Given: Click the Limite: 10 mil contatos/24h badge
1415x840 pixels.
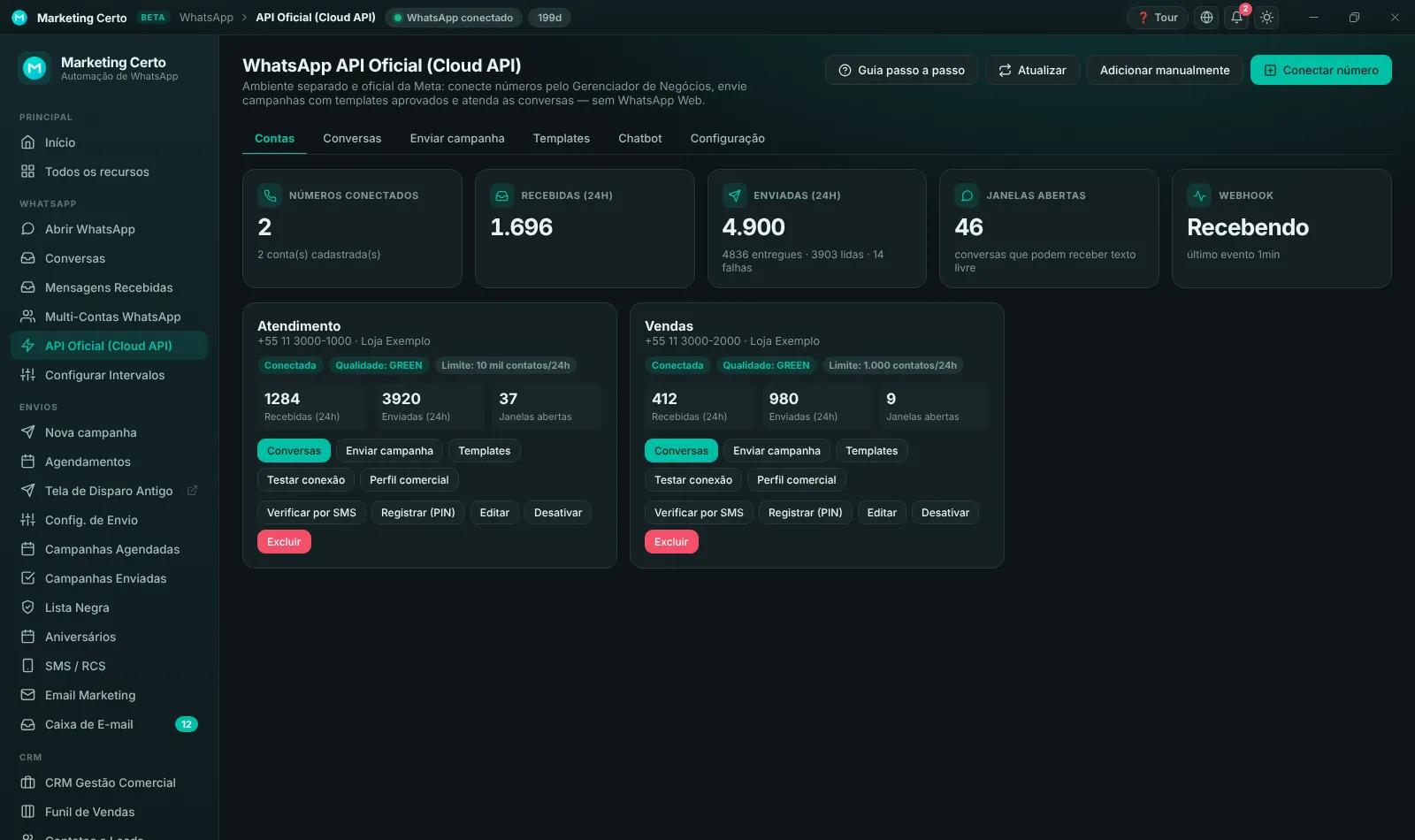Looking at the screenshot, I should click(506, 365).
